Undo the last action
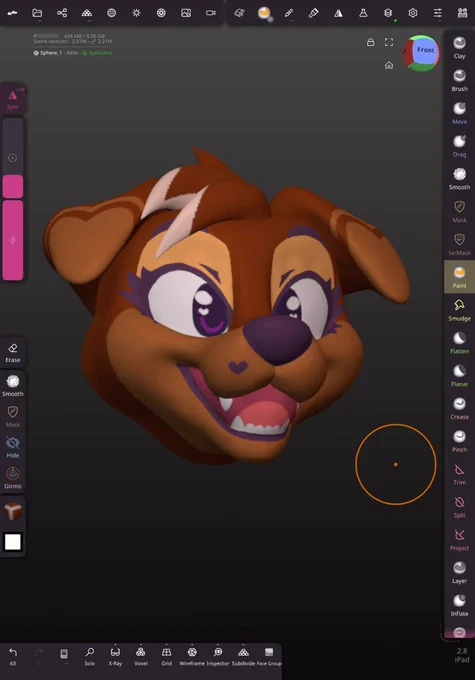 [x=13, y=656]
